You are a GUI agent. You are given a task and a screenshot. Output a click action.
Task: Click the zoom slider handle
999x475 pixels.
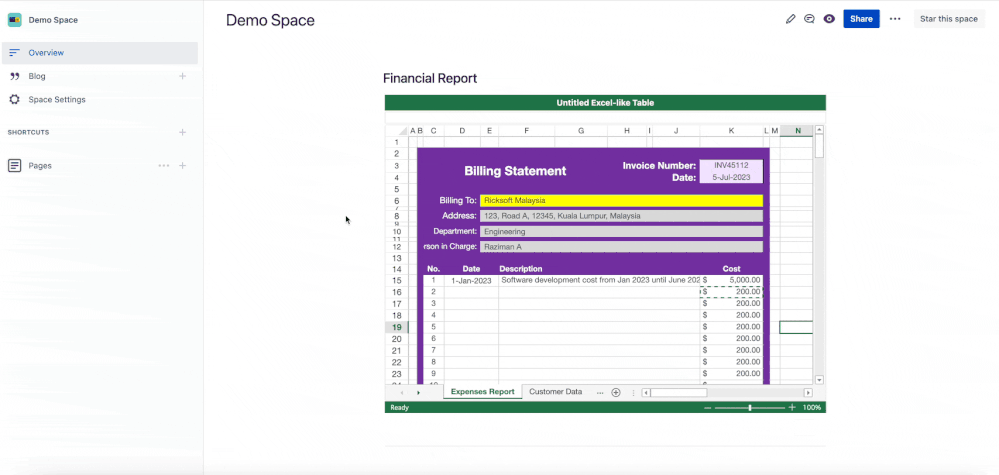coord(750,408)
